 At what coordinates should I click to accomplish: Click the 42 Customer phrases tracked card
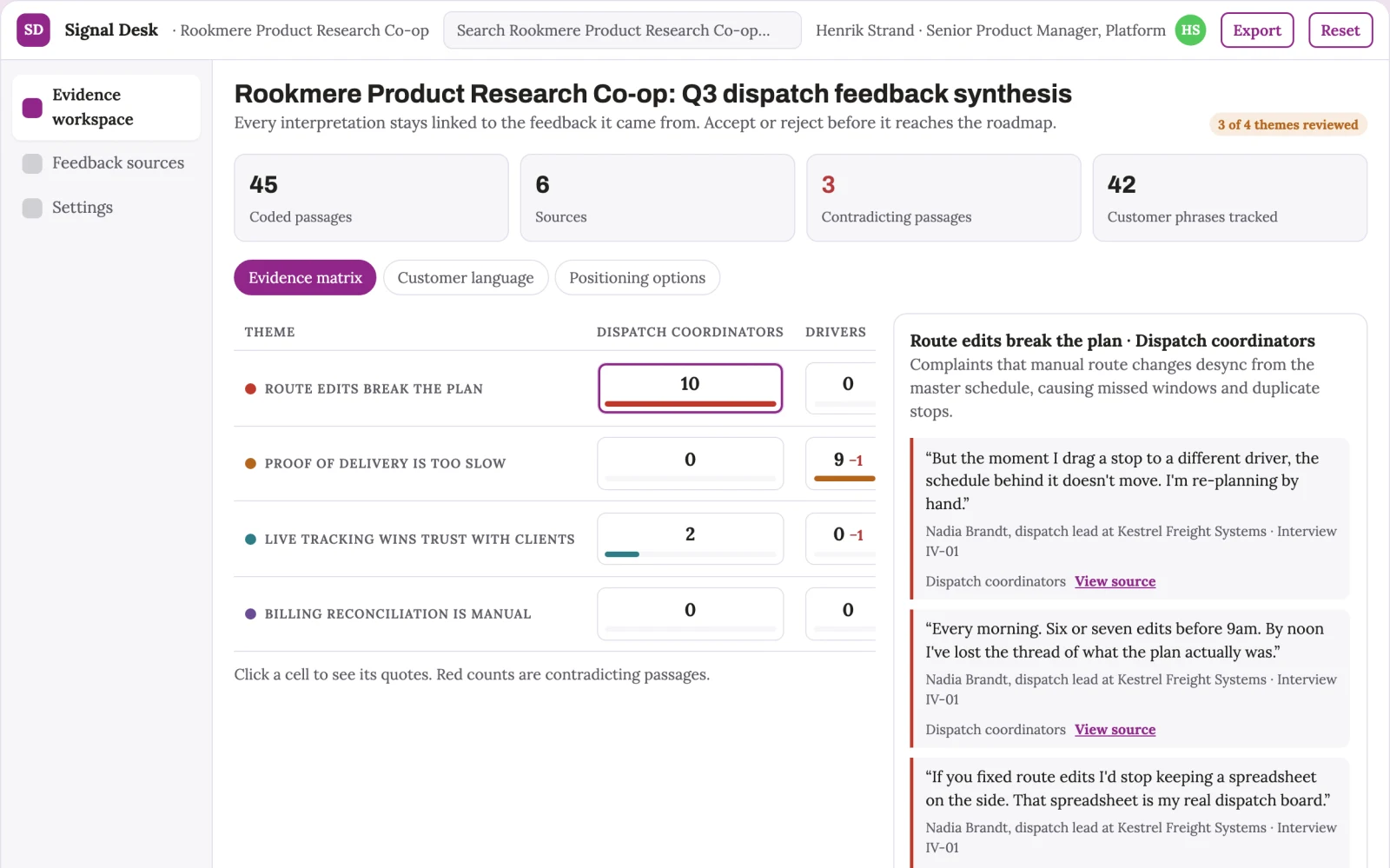1230,198
